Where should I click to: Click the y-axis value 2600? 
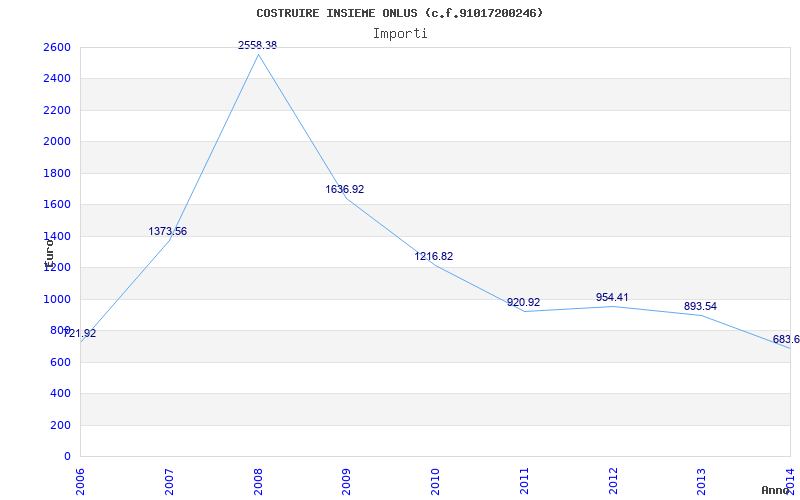click(x=57, y=47)
